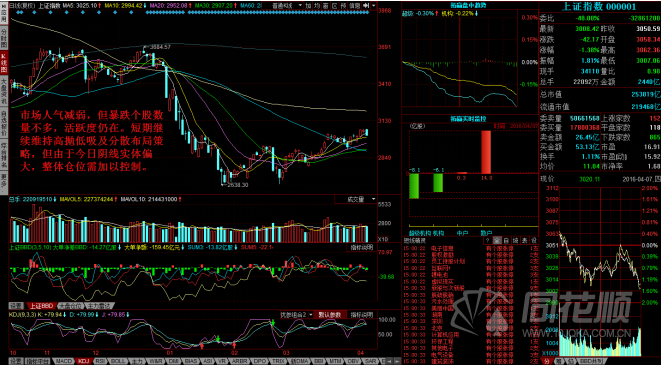Click the right-arrow jump icon in chart toolbar
This screenshot has width=661, height=365.
[366, 6]
